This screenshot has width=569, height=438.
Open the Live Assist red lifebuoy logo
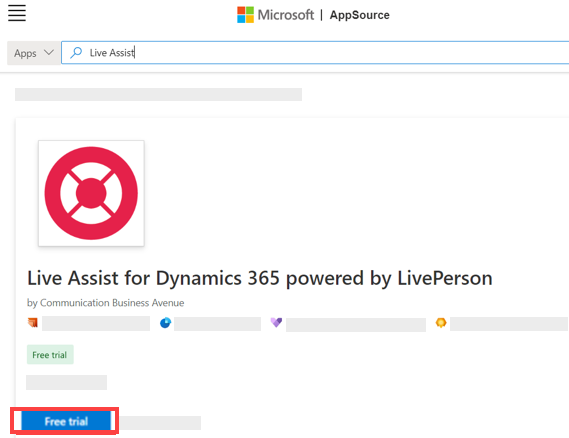(x=91, y=193)
